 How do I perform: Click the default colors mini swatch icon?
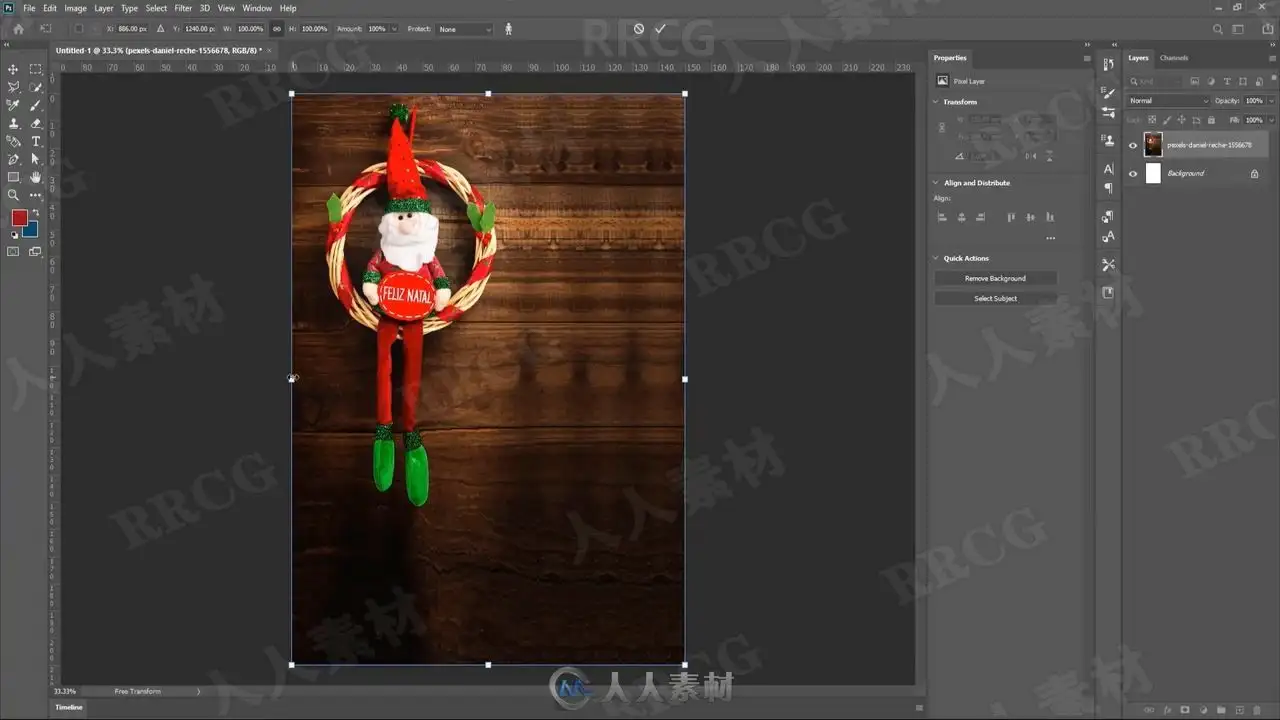pyautogui.click(x=14, y=235)
